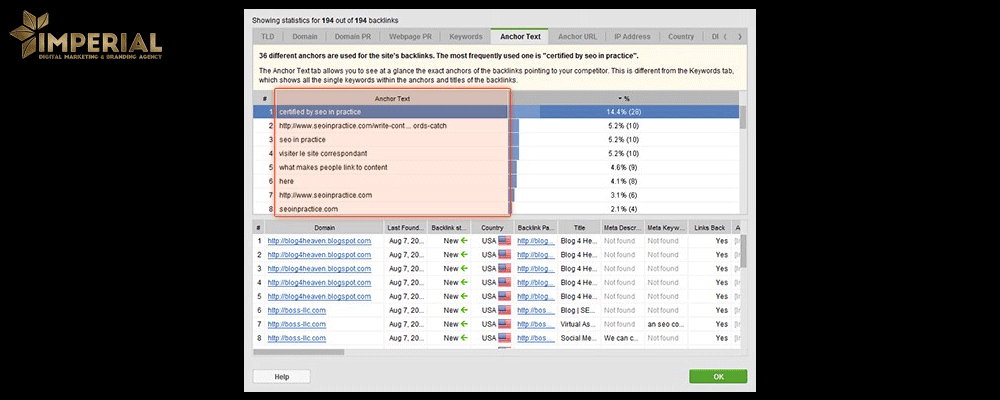Sort by the percentage column header
1000x400 pixels.
625,99
